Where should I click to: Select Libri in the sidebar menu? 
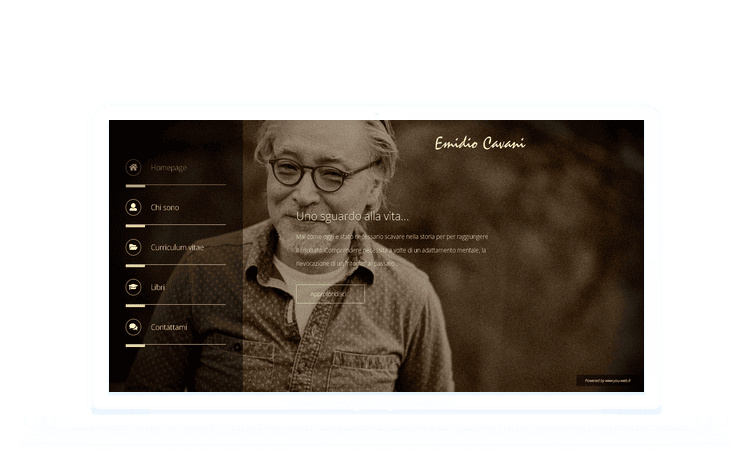[x=158, y=287]
